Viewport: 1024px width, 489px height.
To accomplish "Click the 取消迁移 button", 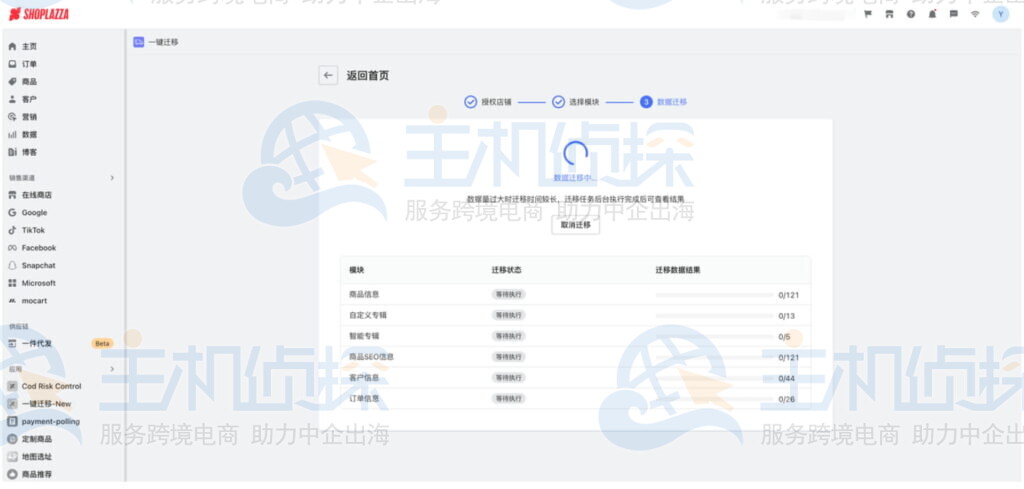I will 575,225.
